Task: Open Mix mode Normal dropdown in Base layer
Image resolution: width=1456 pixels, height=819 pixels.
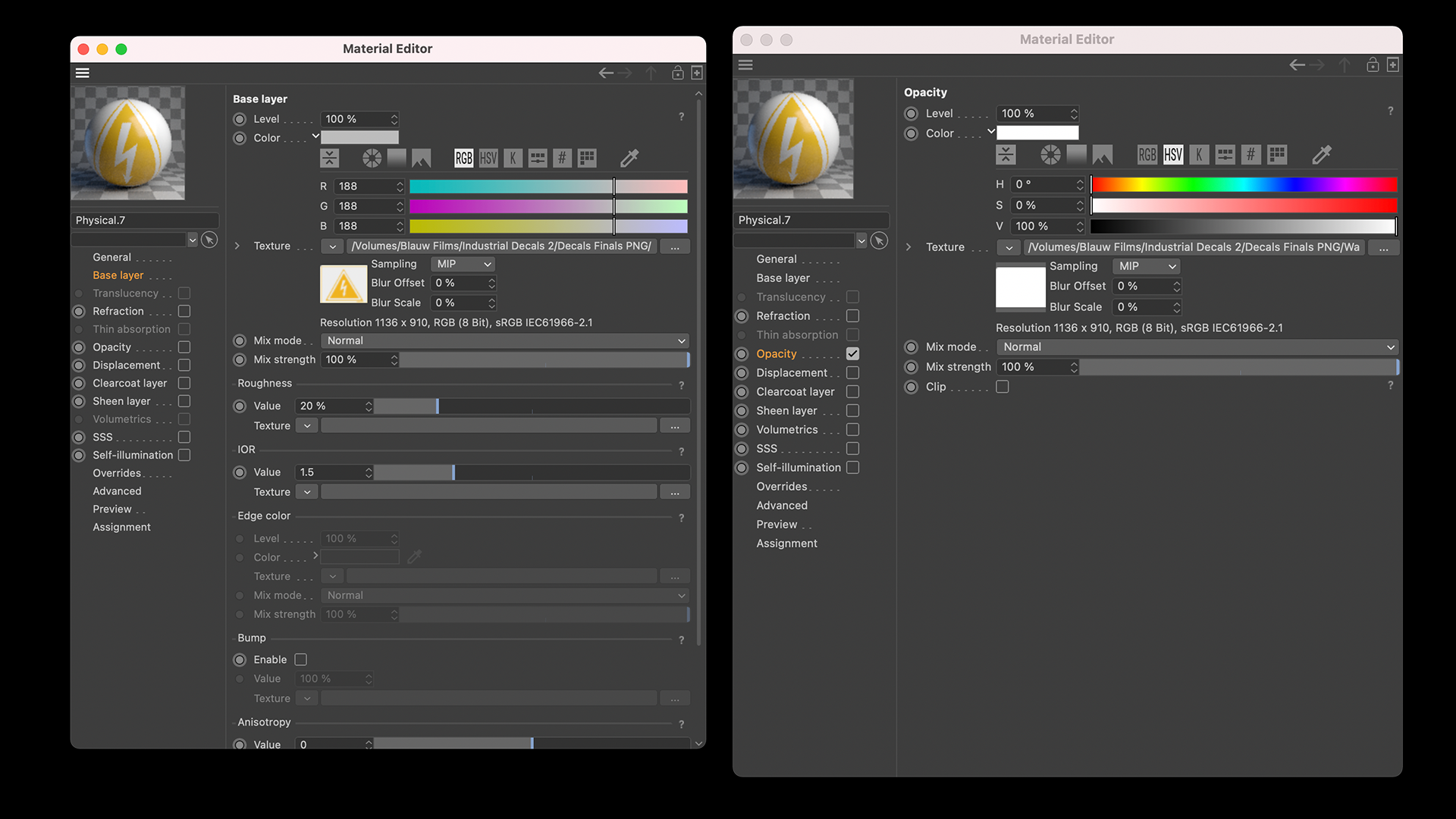Action: tap(505, 340)
